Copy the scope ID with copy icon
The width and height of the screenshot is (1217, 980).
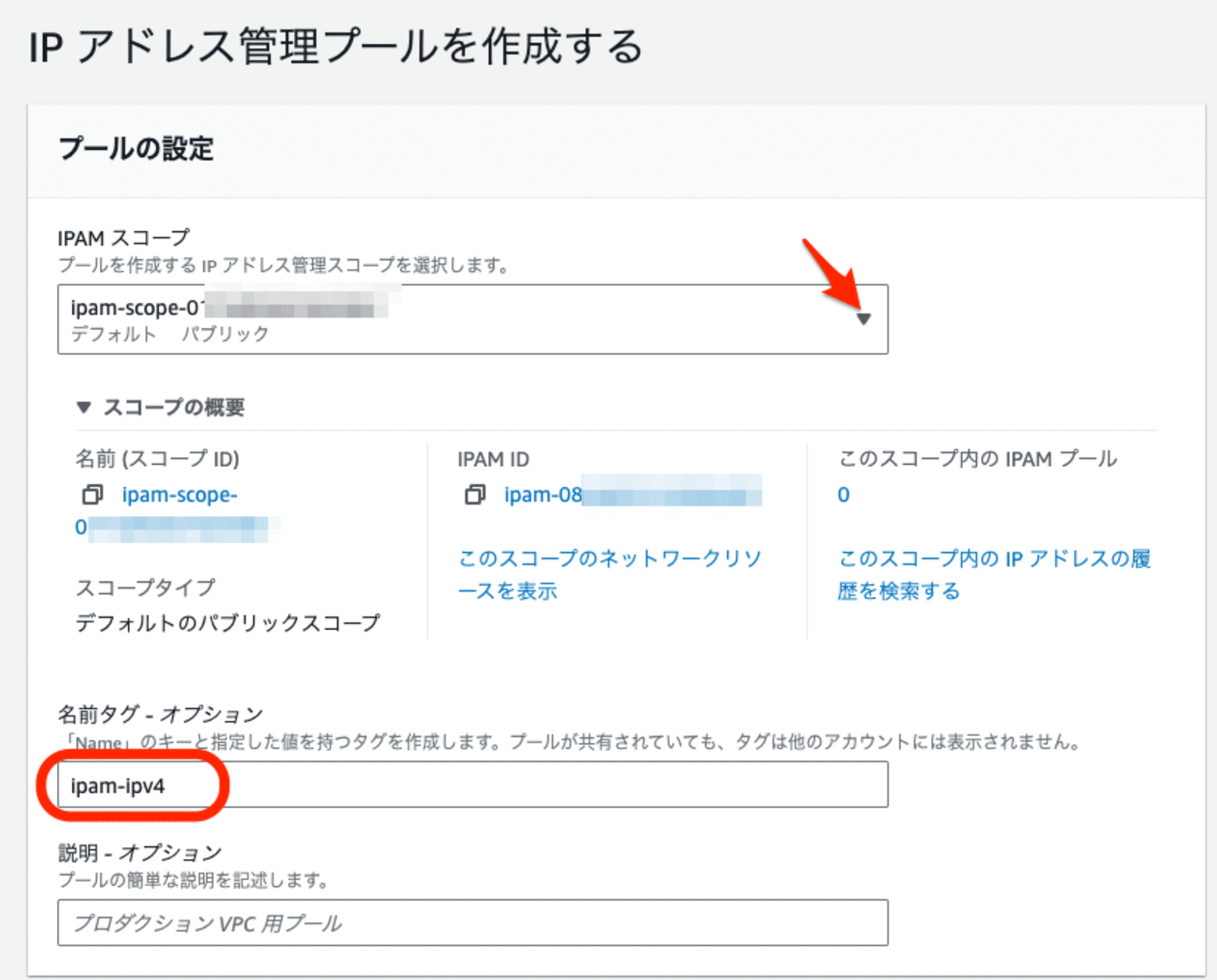coord(92,495)
